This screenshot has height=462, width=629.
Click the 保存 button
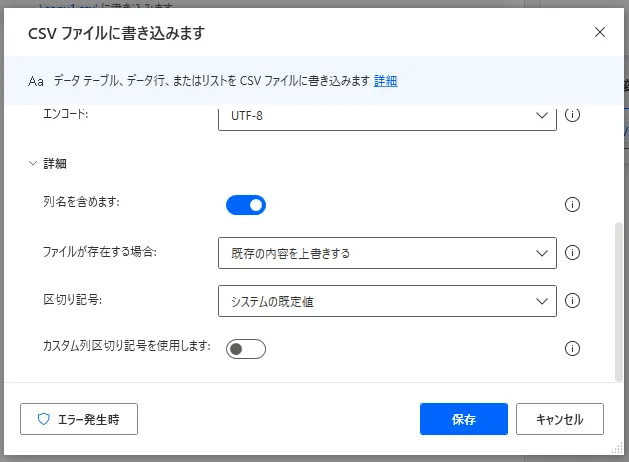point(464,420)
